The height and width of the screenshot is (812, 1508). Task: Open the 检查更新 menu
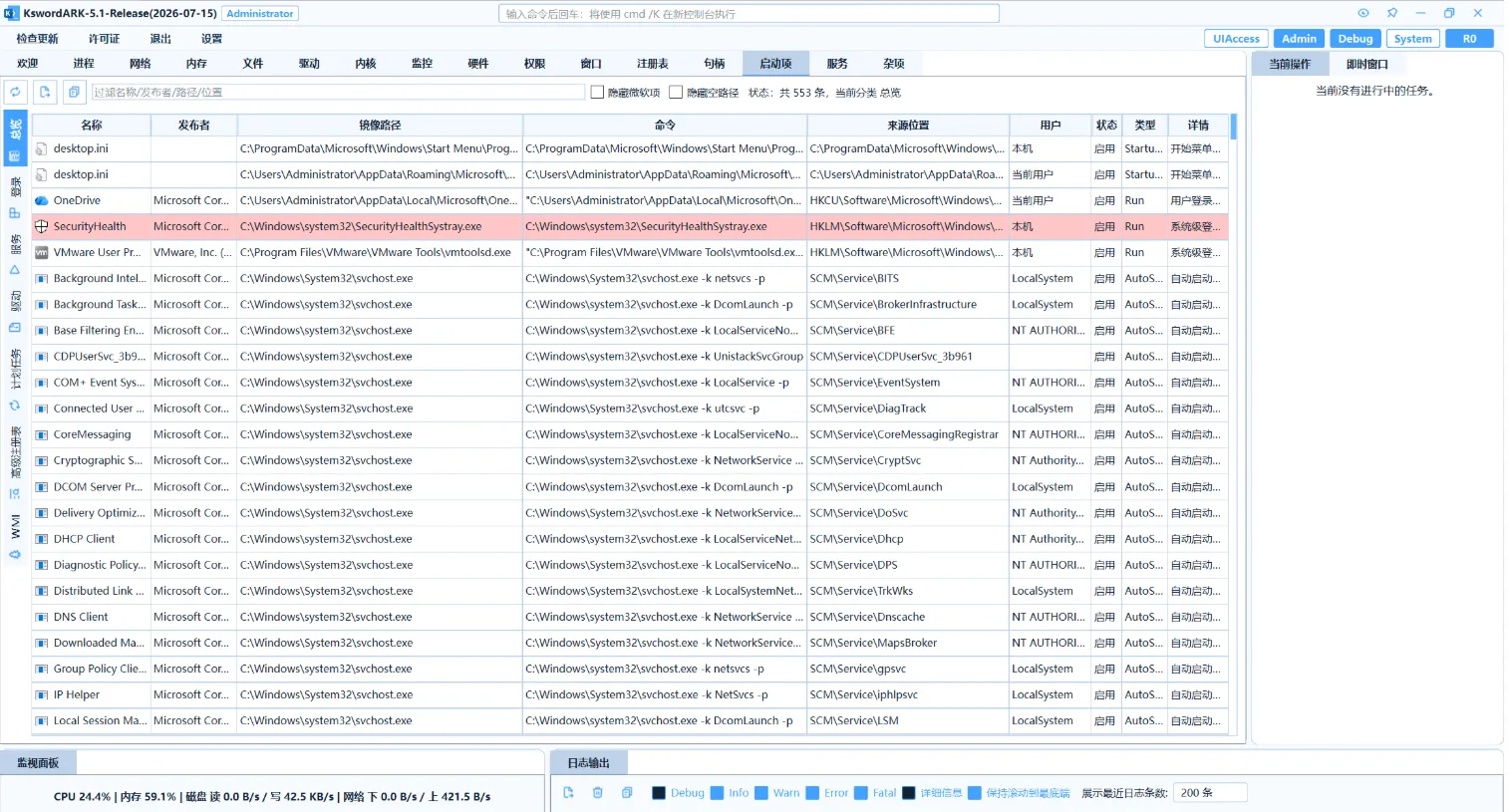pos(38,39)
